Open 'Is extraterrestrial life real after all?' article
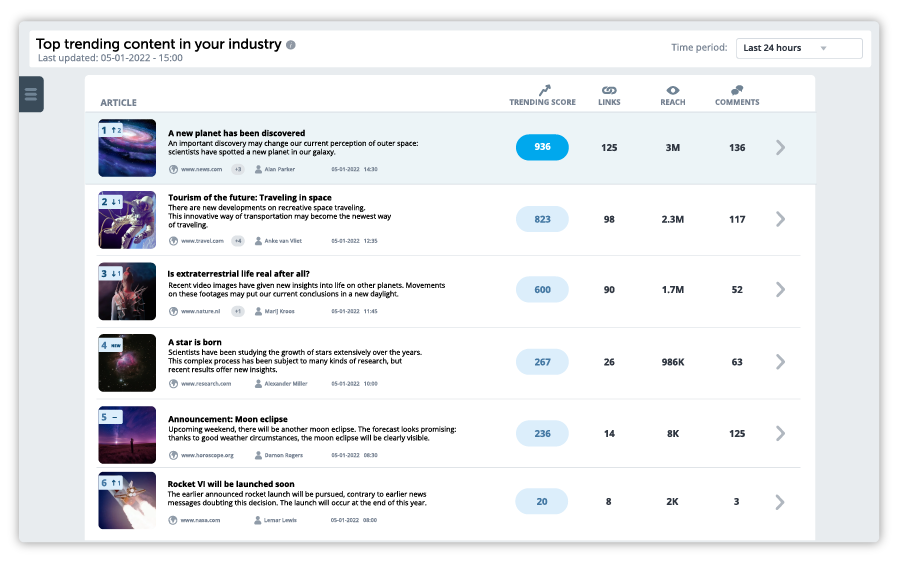Screen dimensions: 901x563 238,273
